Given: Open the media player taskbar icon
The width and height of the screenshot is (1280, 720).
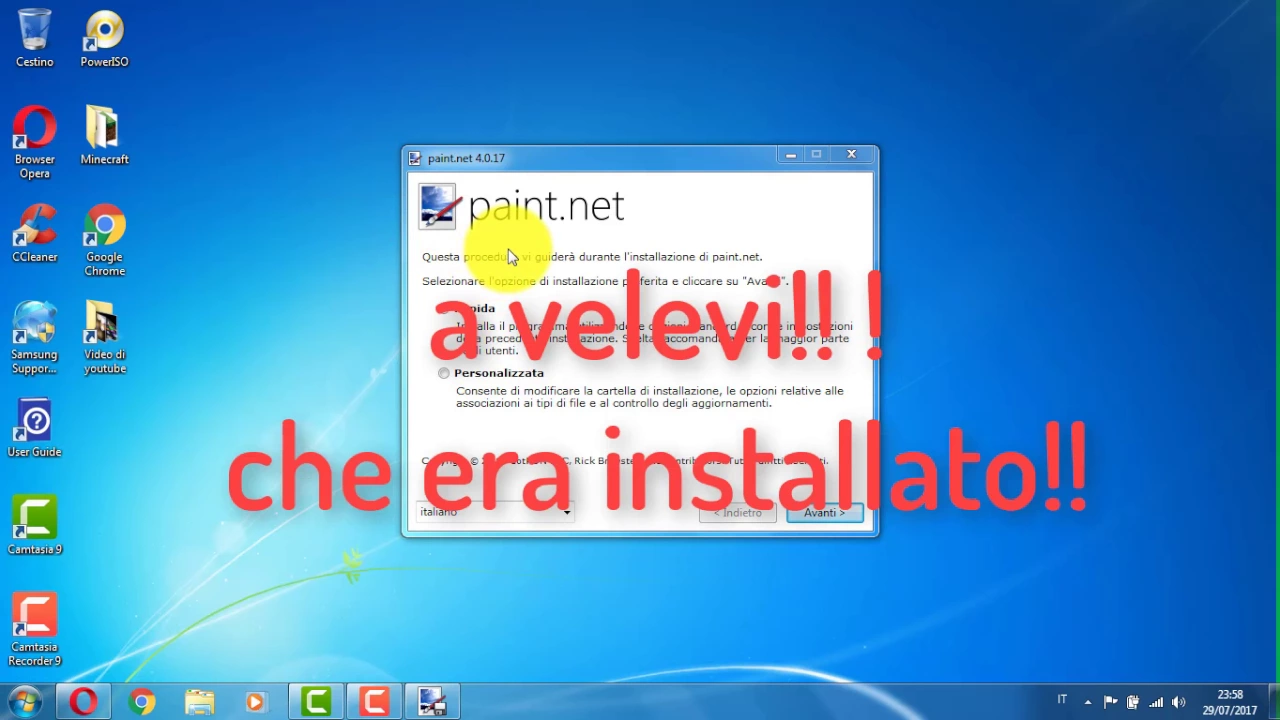Looking at the screenshot, I should (x=257, y=702).
